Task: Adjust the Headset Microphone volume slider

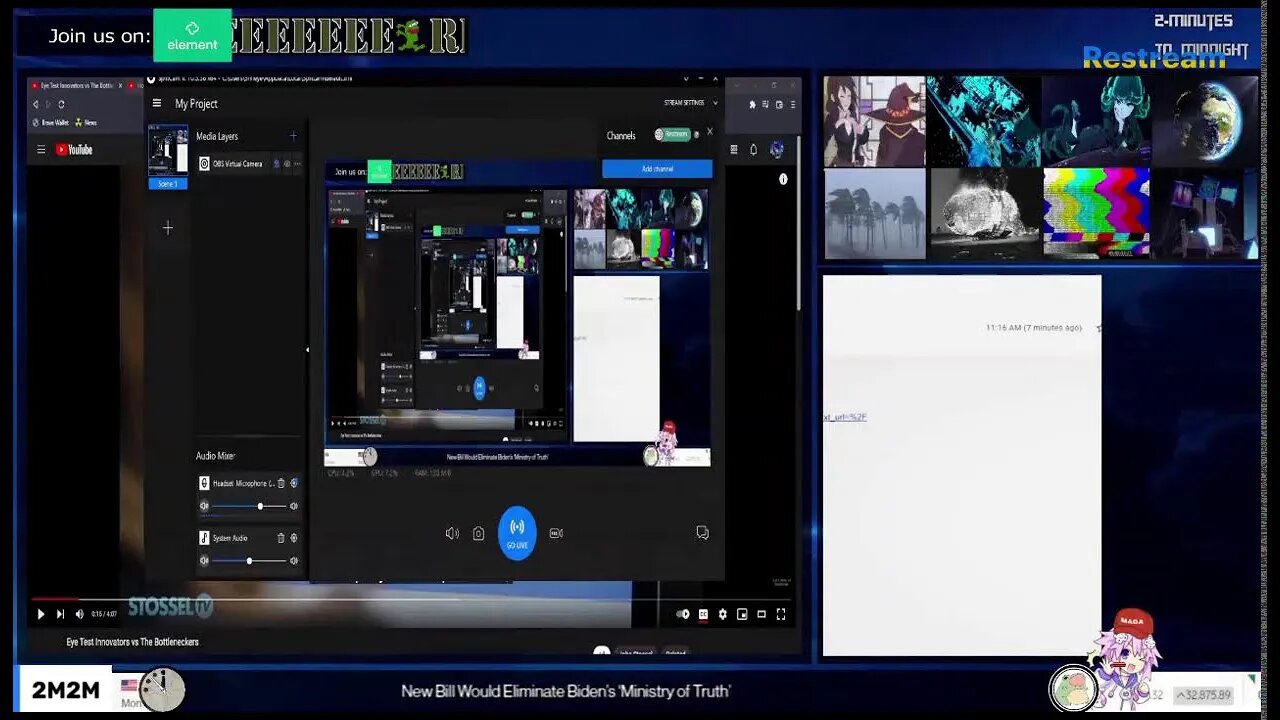Action: tap(250, 506)
